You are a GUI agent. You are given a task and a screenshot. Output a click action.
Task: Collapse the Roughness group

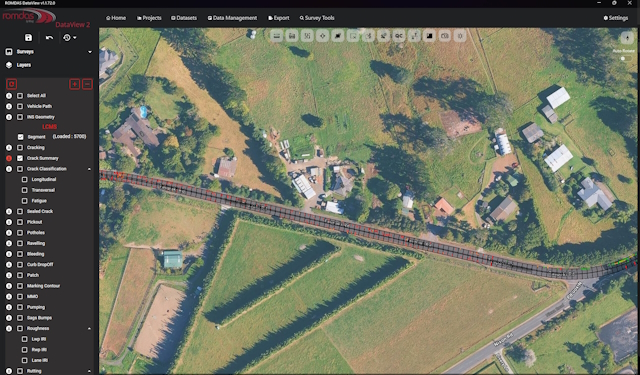tap(89, 328)
